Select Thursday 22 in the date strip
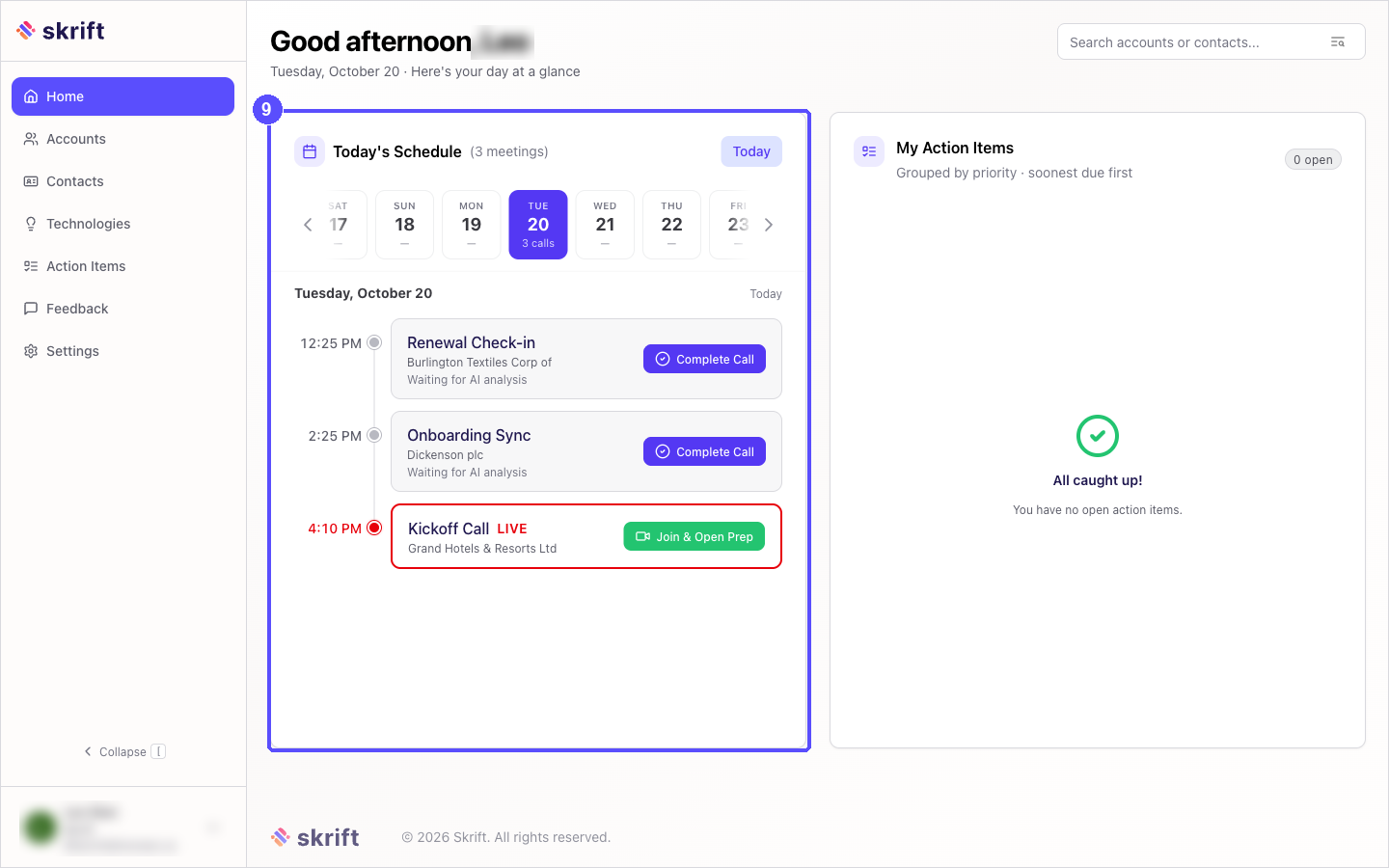Screen dimensions: 1389x868 click(x=672, y=225)
